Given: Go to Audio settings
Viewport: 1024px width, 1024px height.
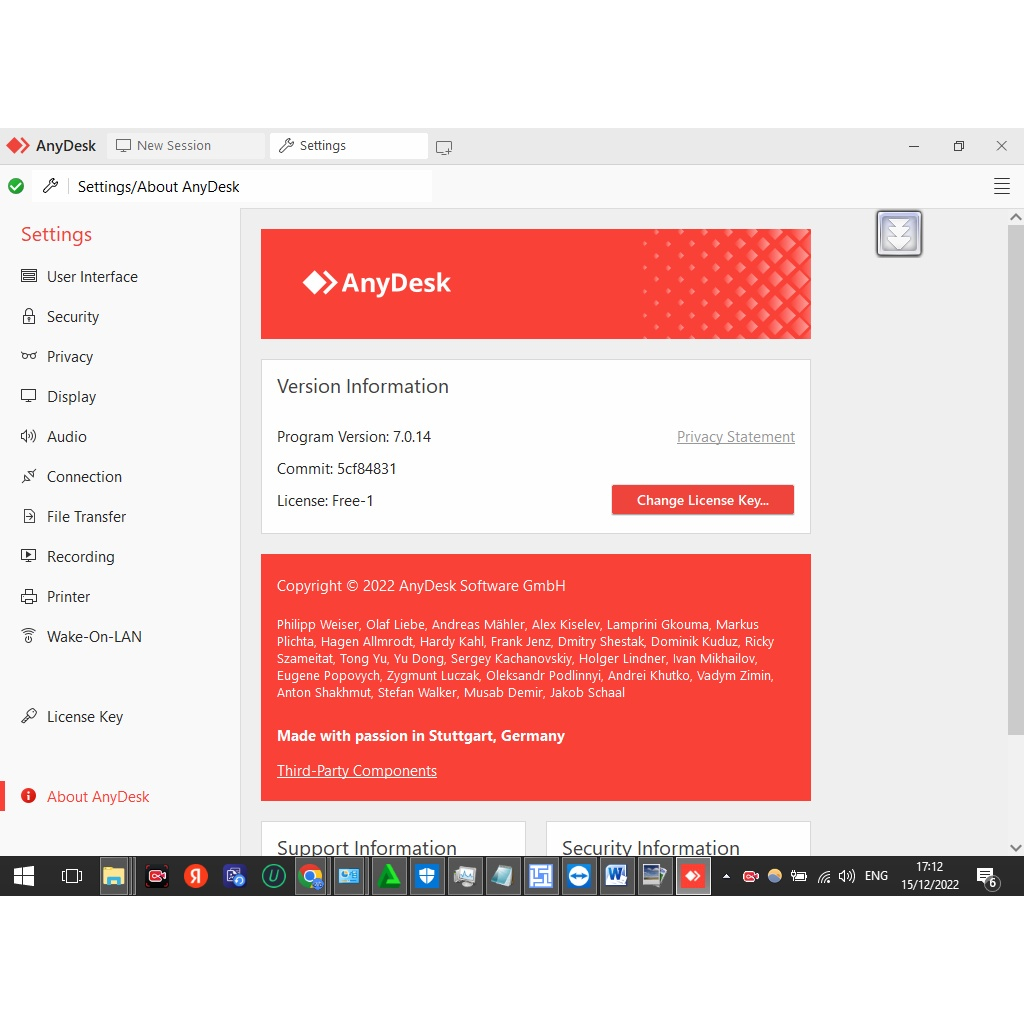Looking at the screenshot, I should (68, 436).
